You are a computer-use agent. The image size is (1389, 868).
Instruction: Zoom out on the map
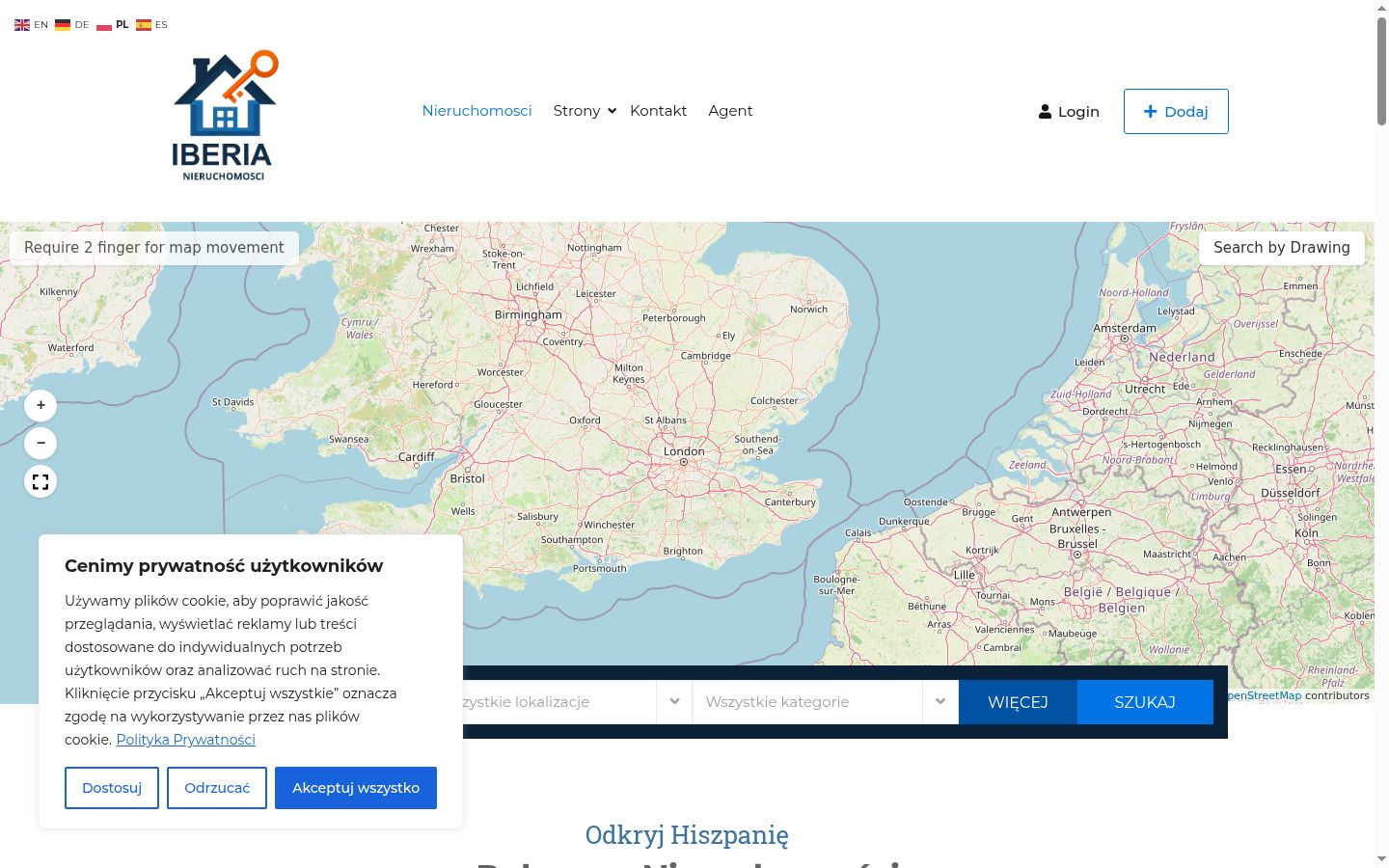[41, 444]
